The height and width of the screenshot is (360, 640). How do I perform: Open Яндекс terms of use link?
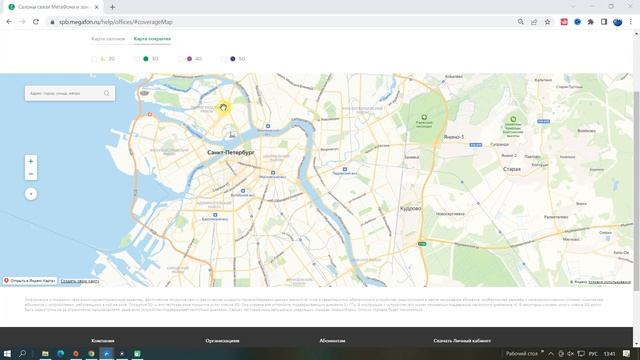click(x=609, y=282)
